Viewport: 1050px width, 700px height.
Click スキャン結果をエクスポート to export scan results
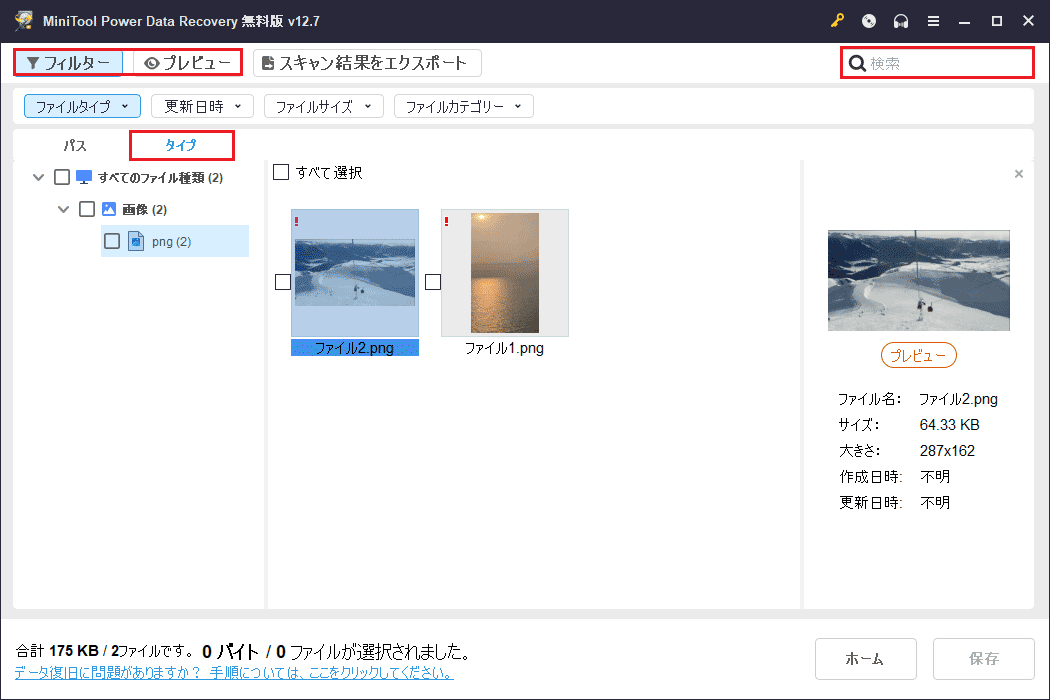pos(362,62)
